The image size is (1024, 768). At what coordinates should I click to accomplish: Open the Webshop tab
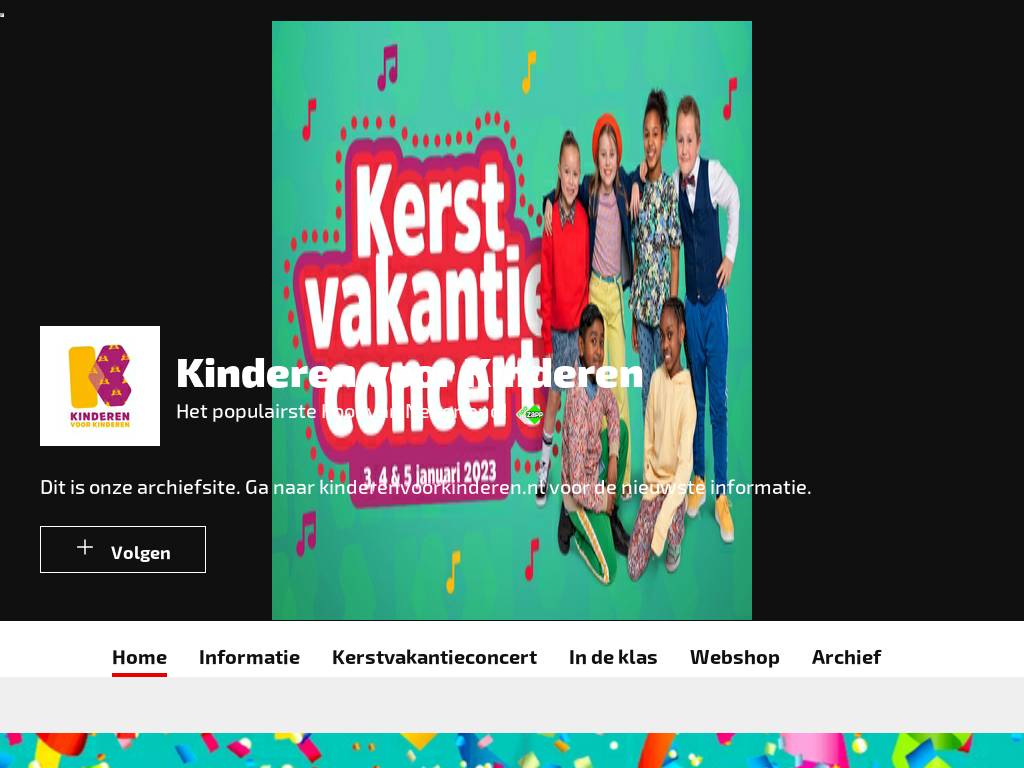click(734, 657)
